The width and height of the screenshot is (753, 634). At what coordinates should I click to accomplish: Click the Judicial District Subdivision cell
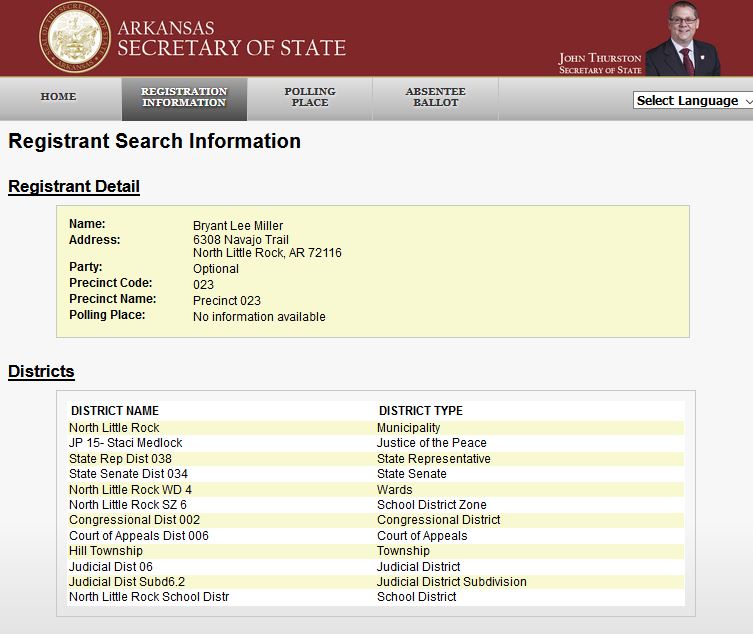(x=451, y=582)
